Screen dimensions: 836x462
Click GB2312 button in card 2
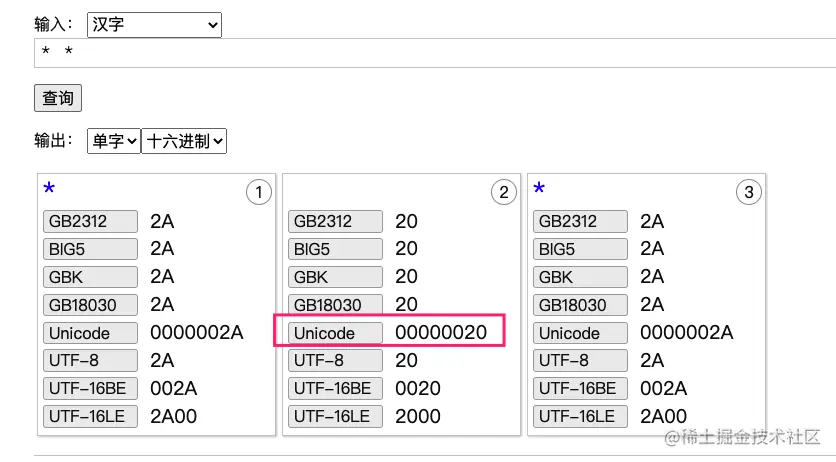335,221
